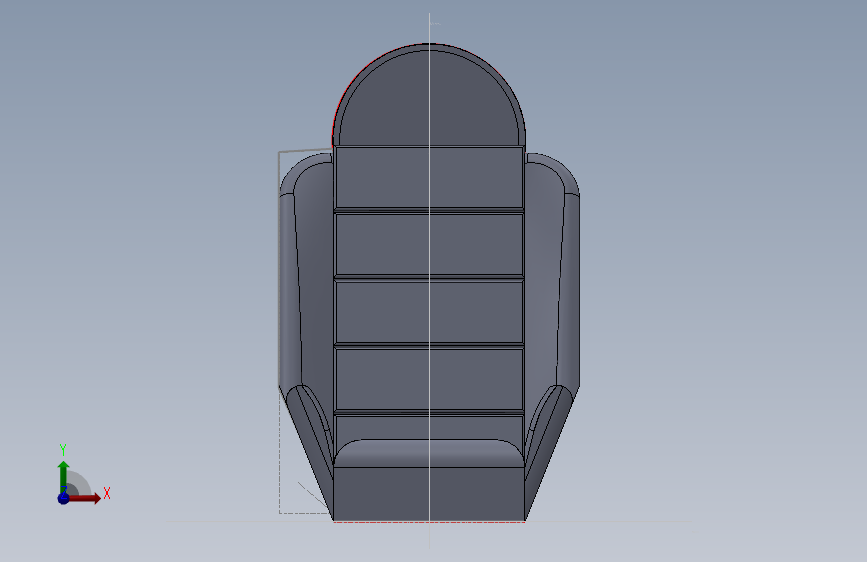
Task: Select the topmost rectangular backrest panel
Action: pos(429,177)
